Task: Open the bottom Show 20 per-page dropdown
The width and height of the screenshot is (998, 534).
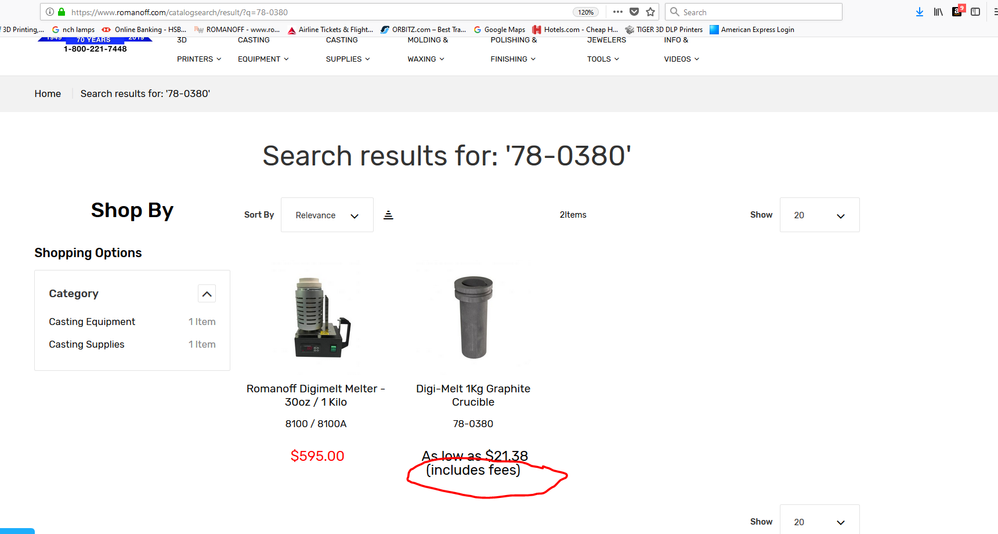Action: 819,521
